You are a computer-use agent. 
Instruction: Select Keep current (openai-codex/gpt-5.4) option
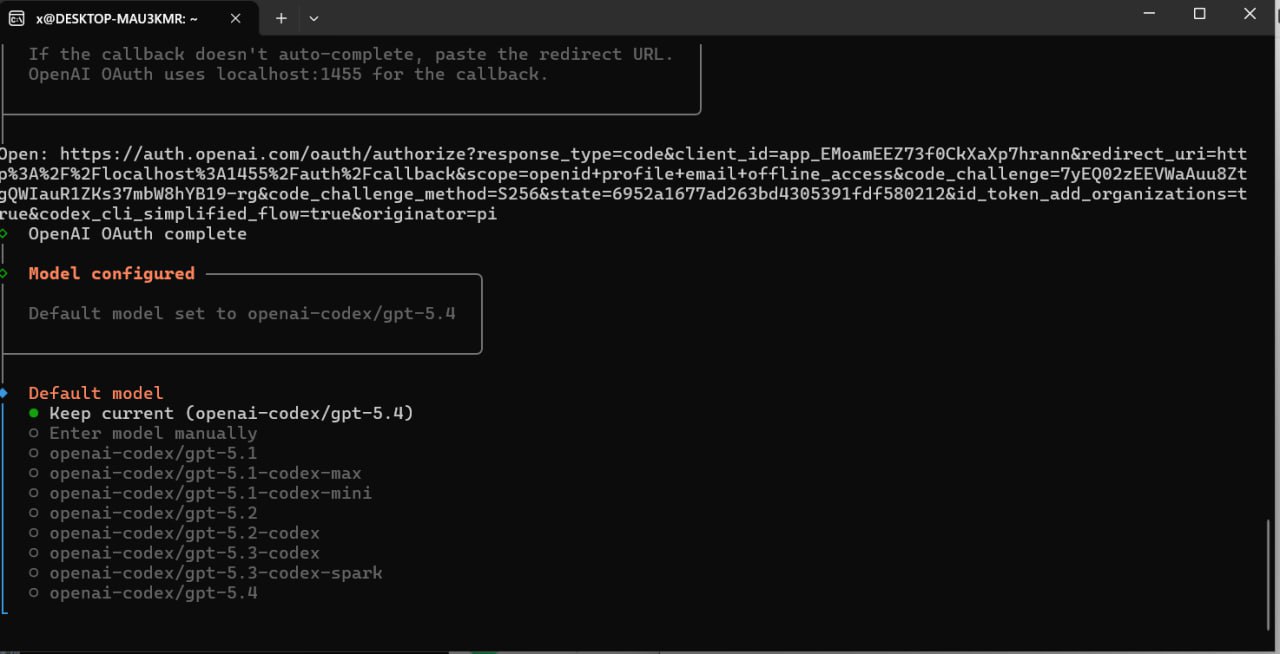231,413
